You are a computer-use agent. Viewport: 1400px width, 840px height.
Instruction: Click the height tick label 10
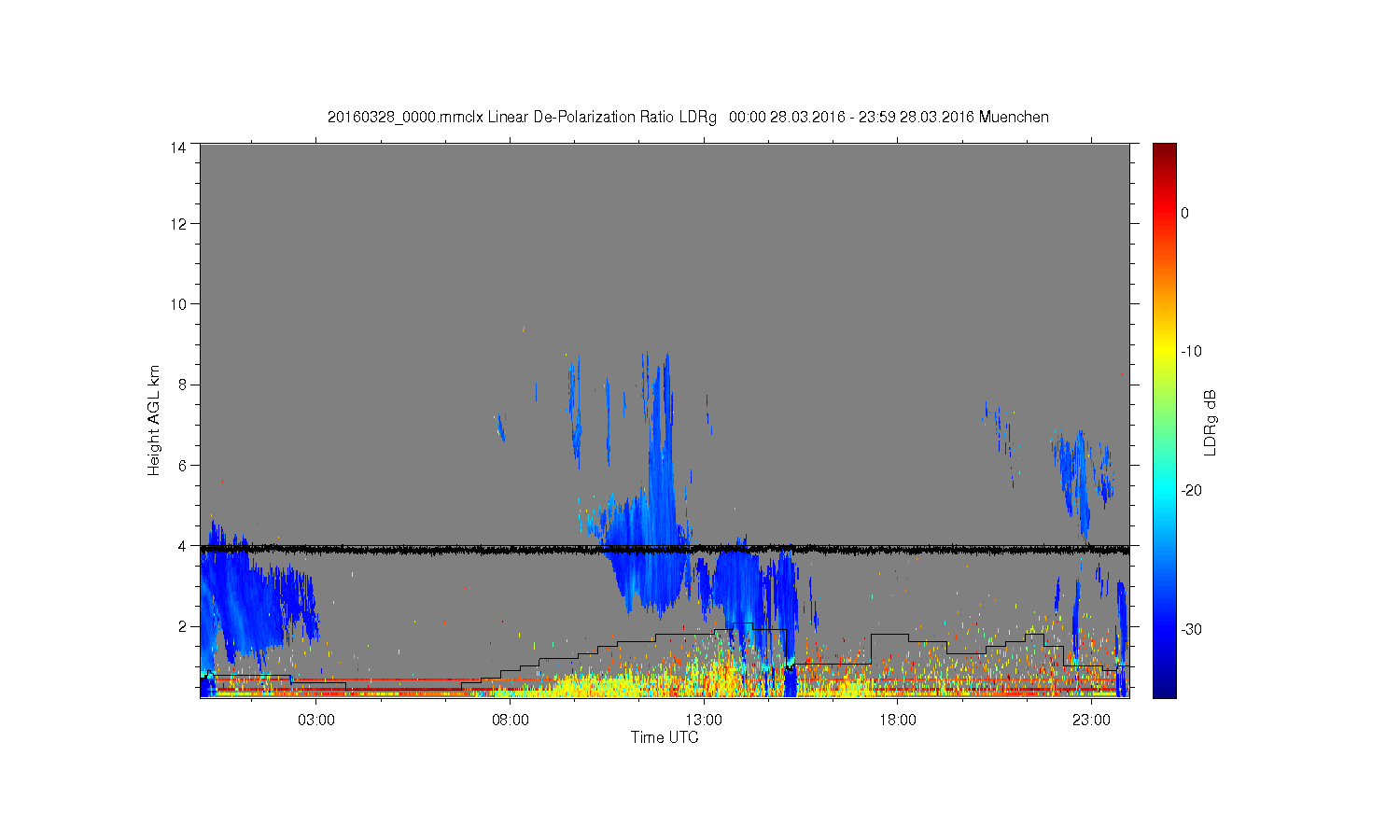click(178, 304)
